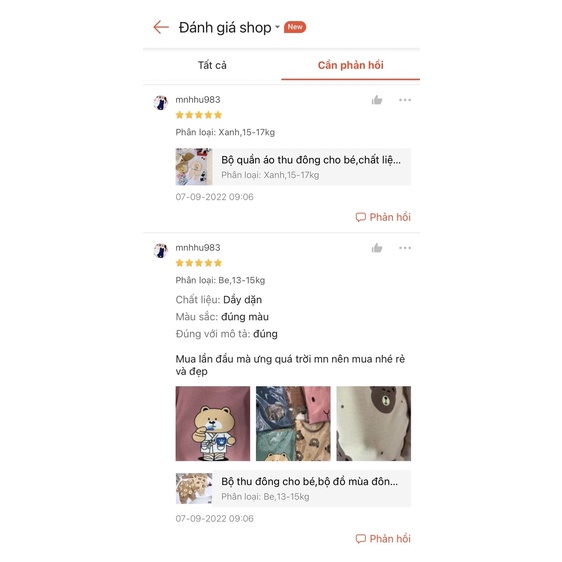Open more options for second review

pos(405,248)
